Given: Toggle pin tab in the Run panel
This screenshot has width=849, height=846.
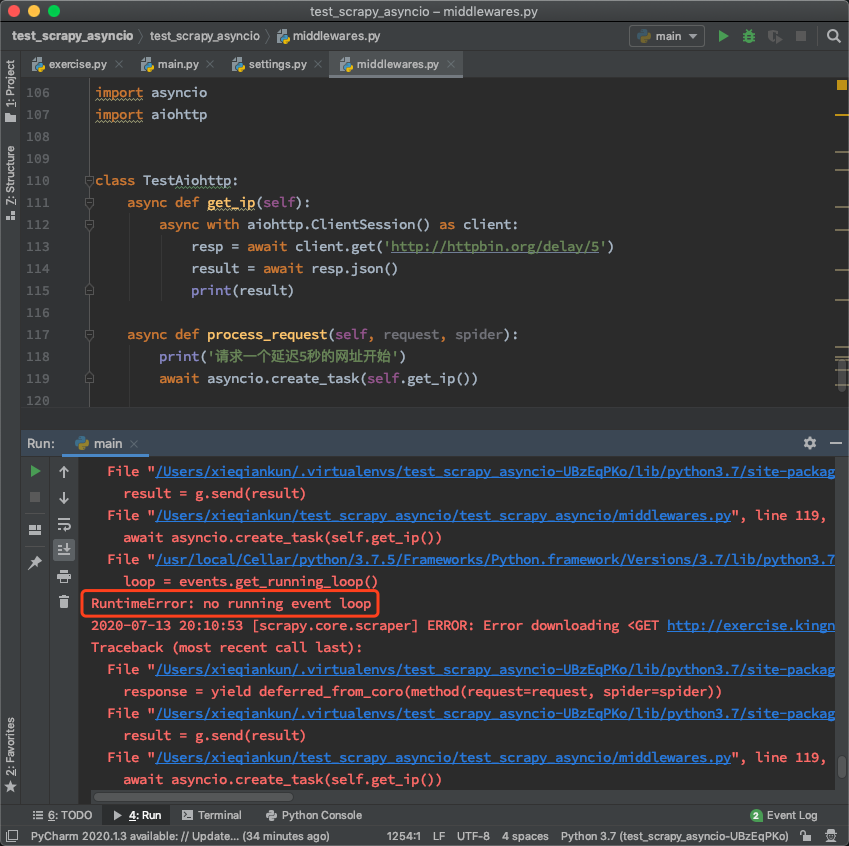Looking at the screenshot, I should point(36,563).
